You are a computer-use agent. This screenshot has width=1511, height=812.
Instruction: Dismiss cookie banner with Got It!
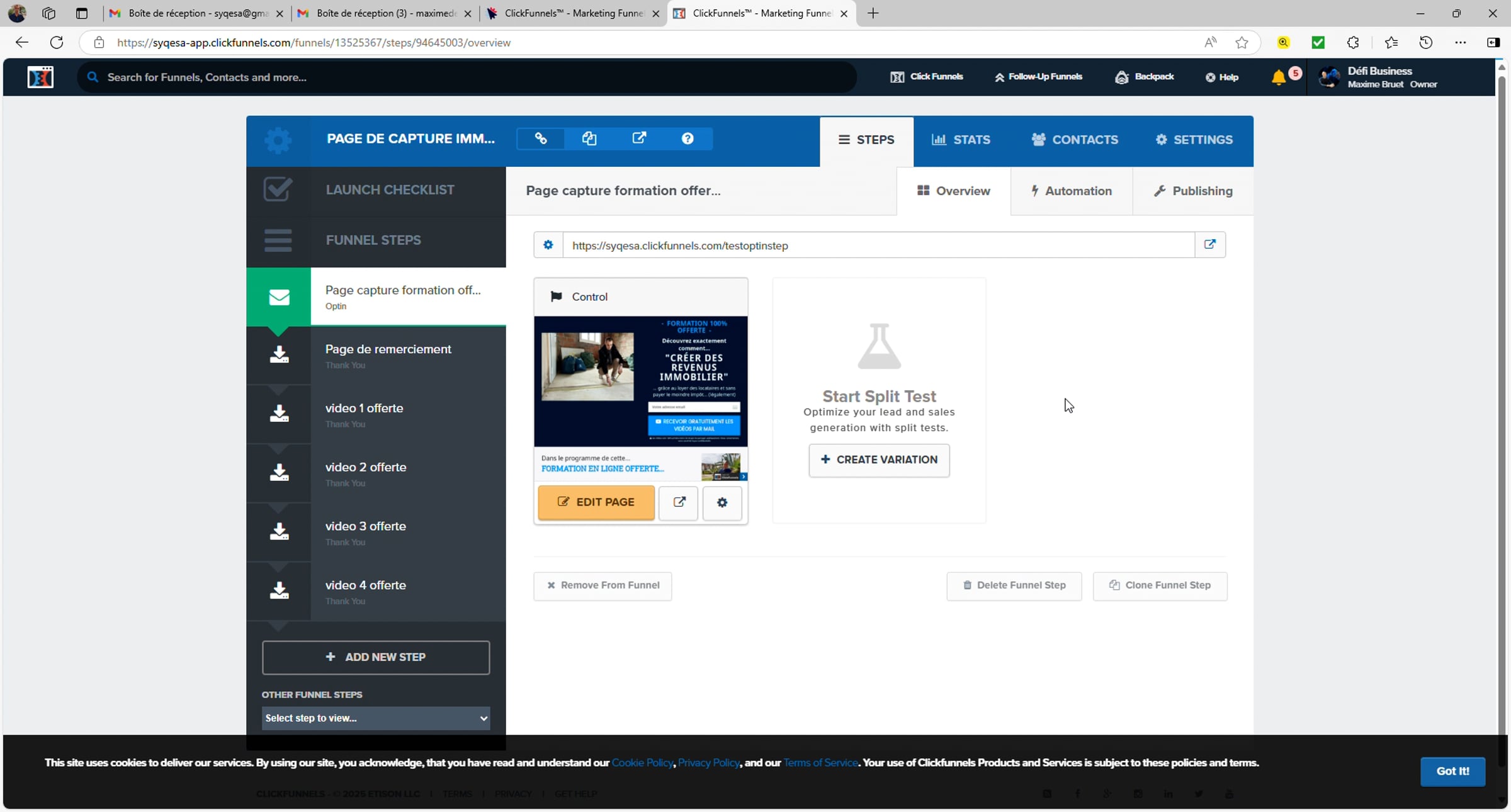[x=1452, y=771]
